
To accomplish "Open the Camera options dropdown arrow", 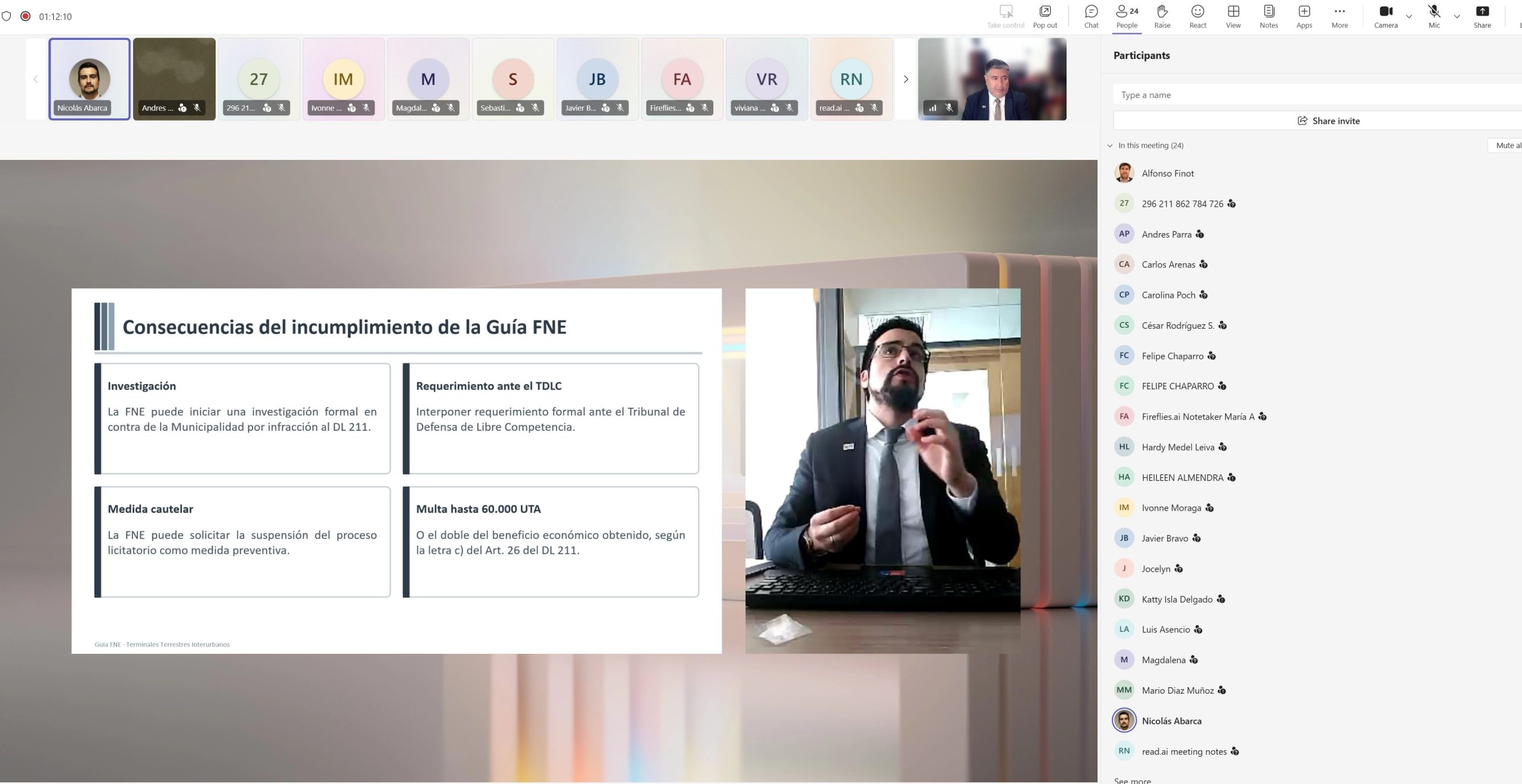I will 1408,16.
